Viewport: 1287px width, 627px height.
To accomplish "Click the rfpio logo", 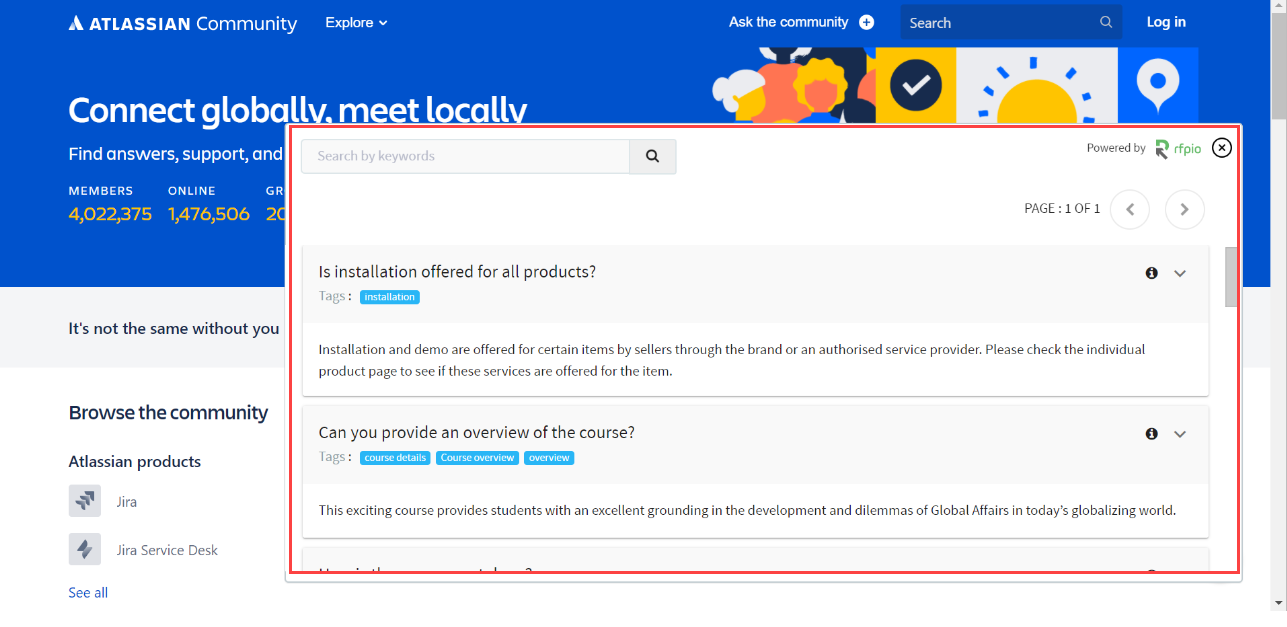I will pos(1178,149).
